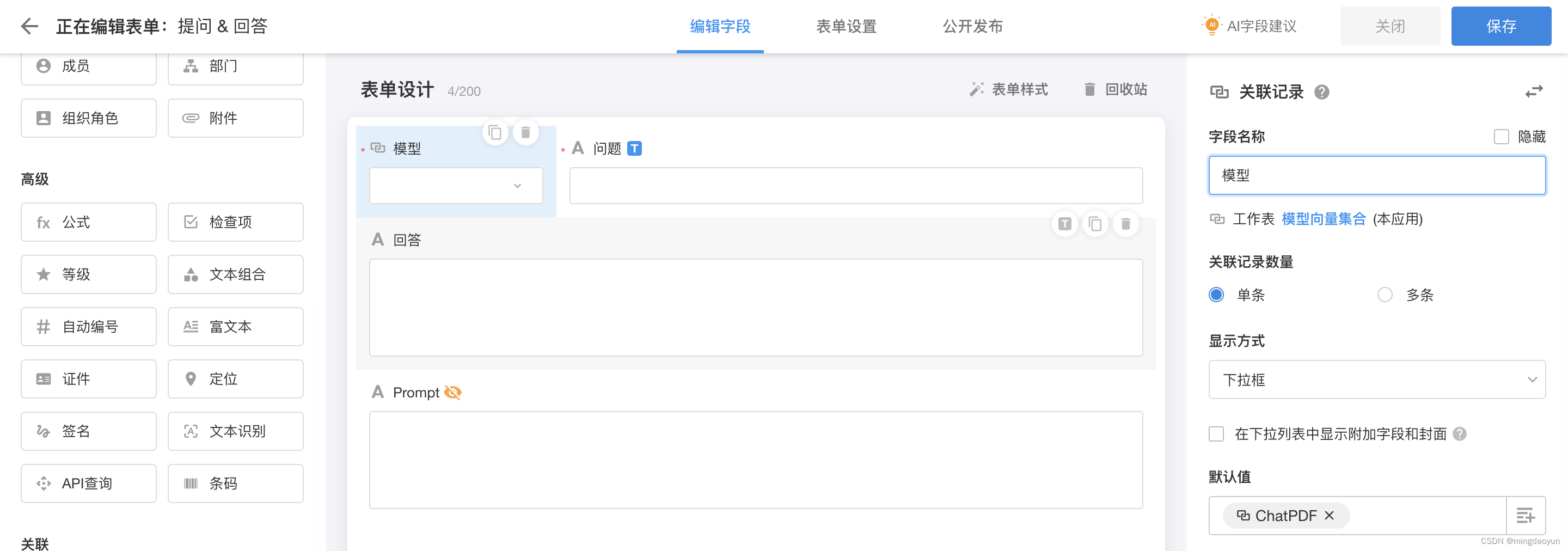This screenshot has height=551, width=1568.
Task: Add the 条码 barcode field
Action: 236,484
